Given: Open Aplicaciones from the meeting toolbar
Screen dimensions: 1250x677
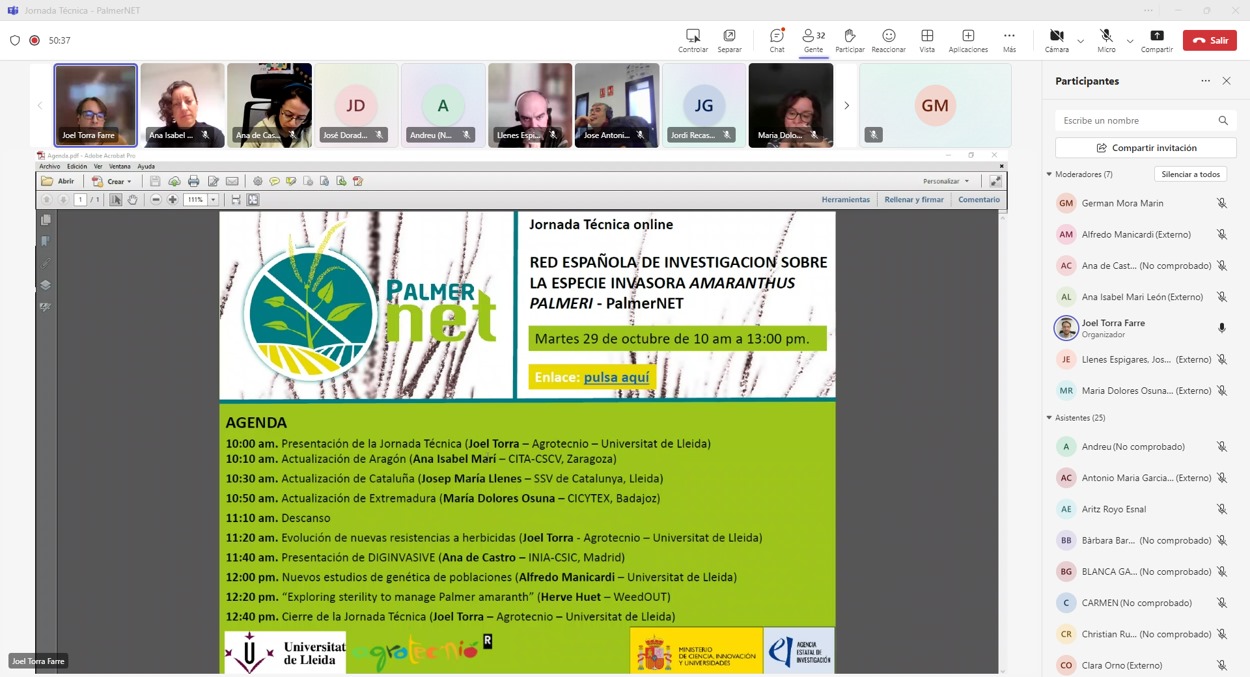Looking at the screenshot, I should (967, 40).
